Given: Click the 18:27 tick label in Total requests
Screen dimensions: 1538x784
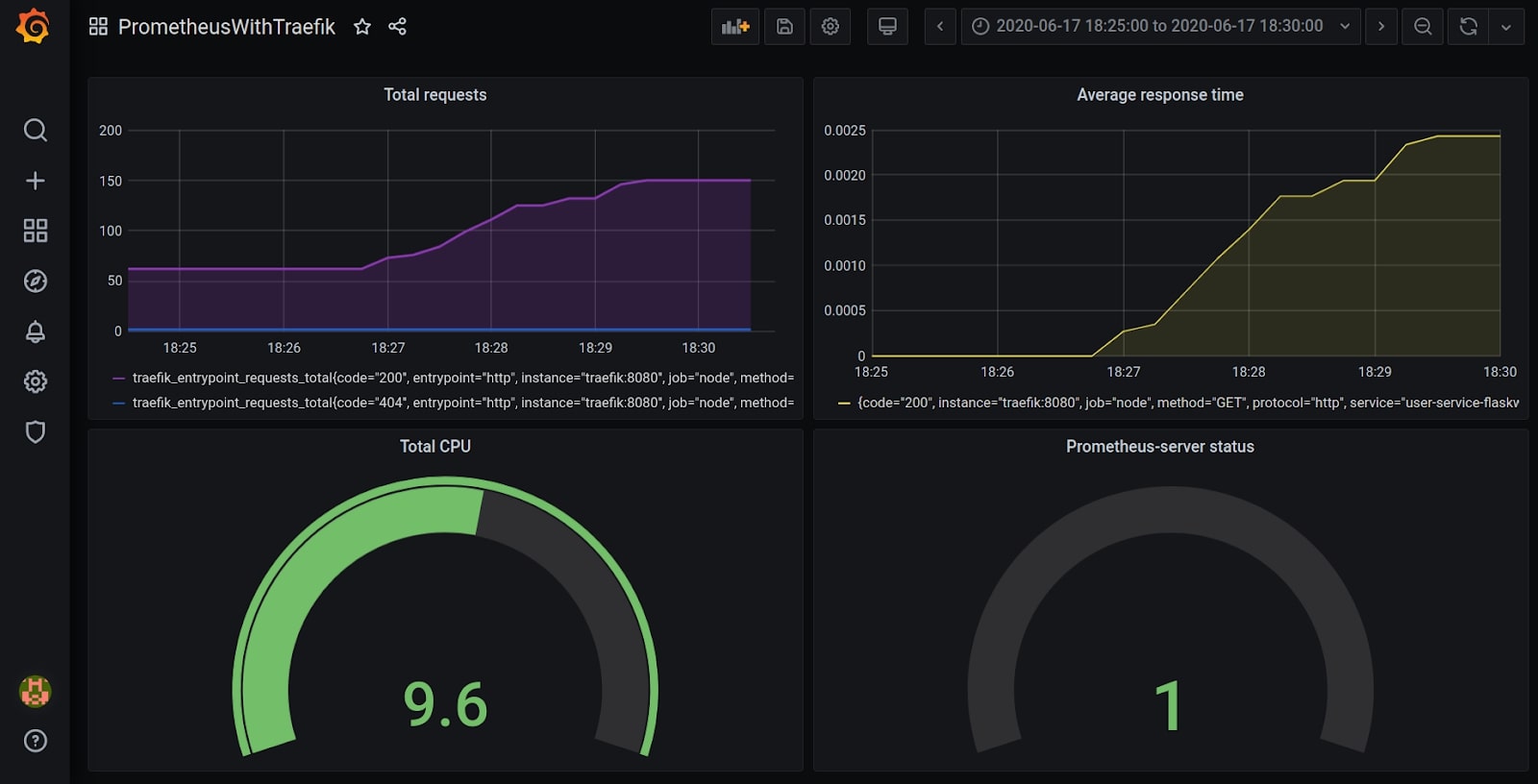Looking at the screenshot, I should point(387,348).
